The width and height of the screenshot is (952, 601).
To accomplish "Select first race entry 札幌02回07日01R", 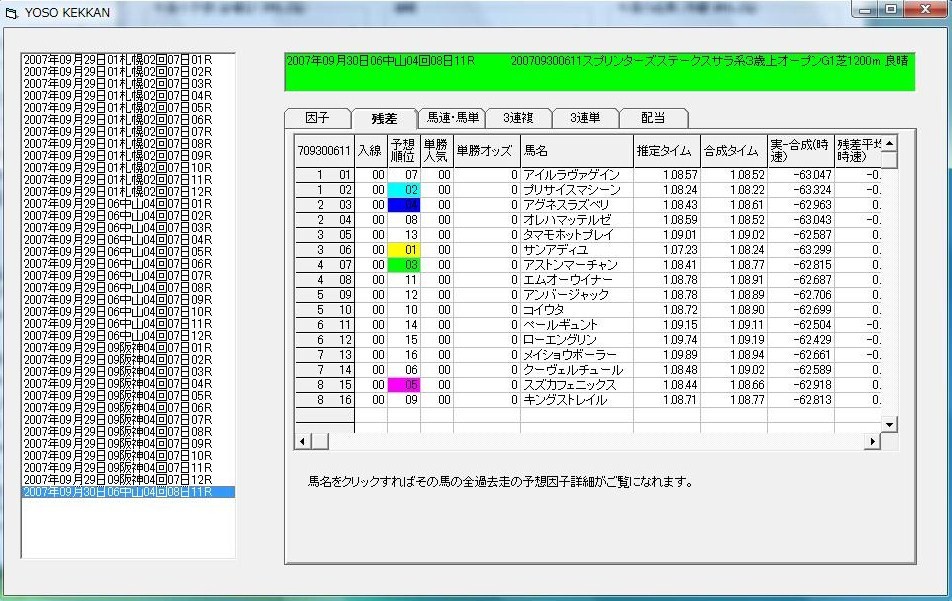I will coord(128,60).
